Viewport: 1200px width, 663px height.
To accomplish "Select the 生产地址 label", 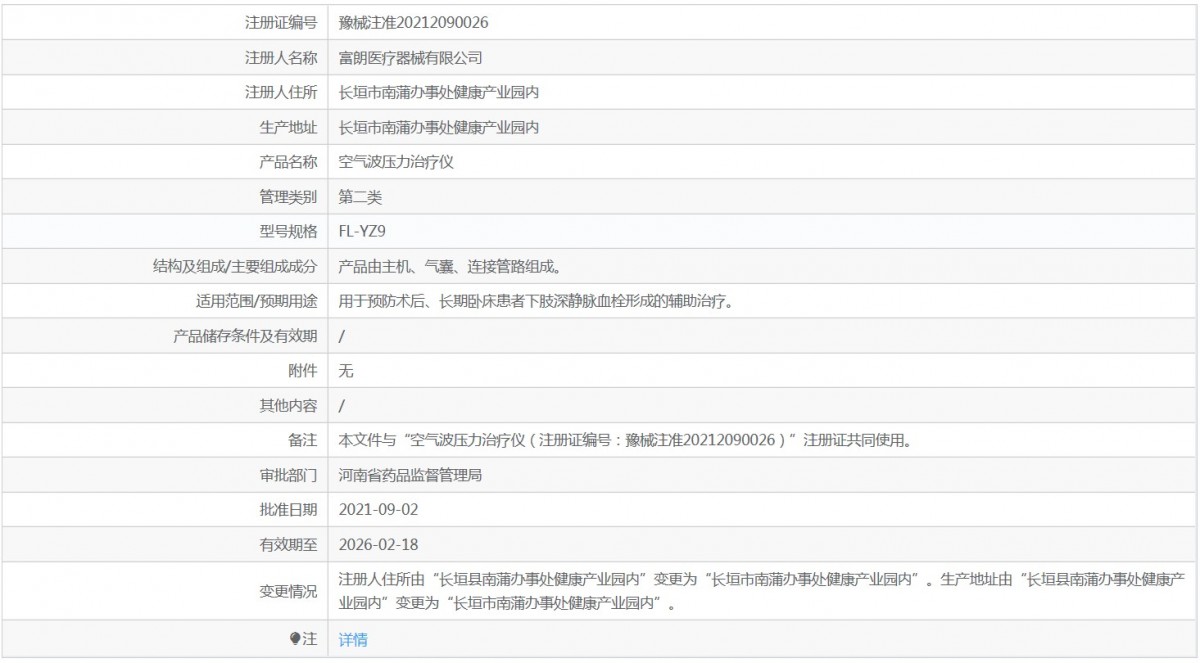I will (288, 127).
